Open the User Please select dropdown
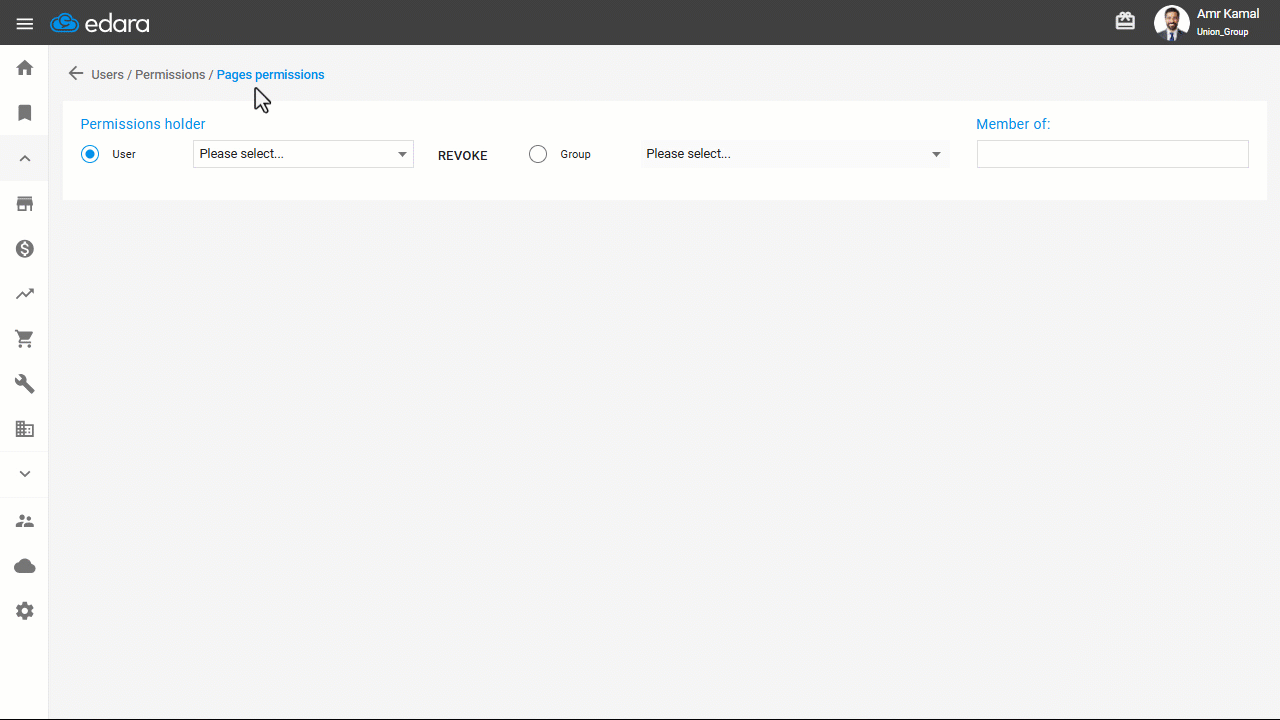This screenshot has width=1280, height=720. (x=303, y=154)
